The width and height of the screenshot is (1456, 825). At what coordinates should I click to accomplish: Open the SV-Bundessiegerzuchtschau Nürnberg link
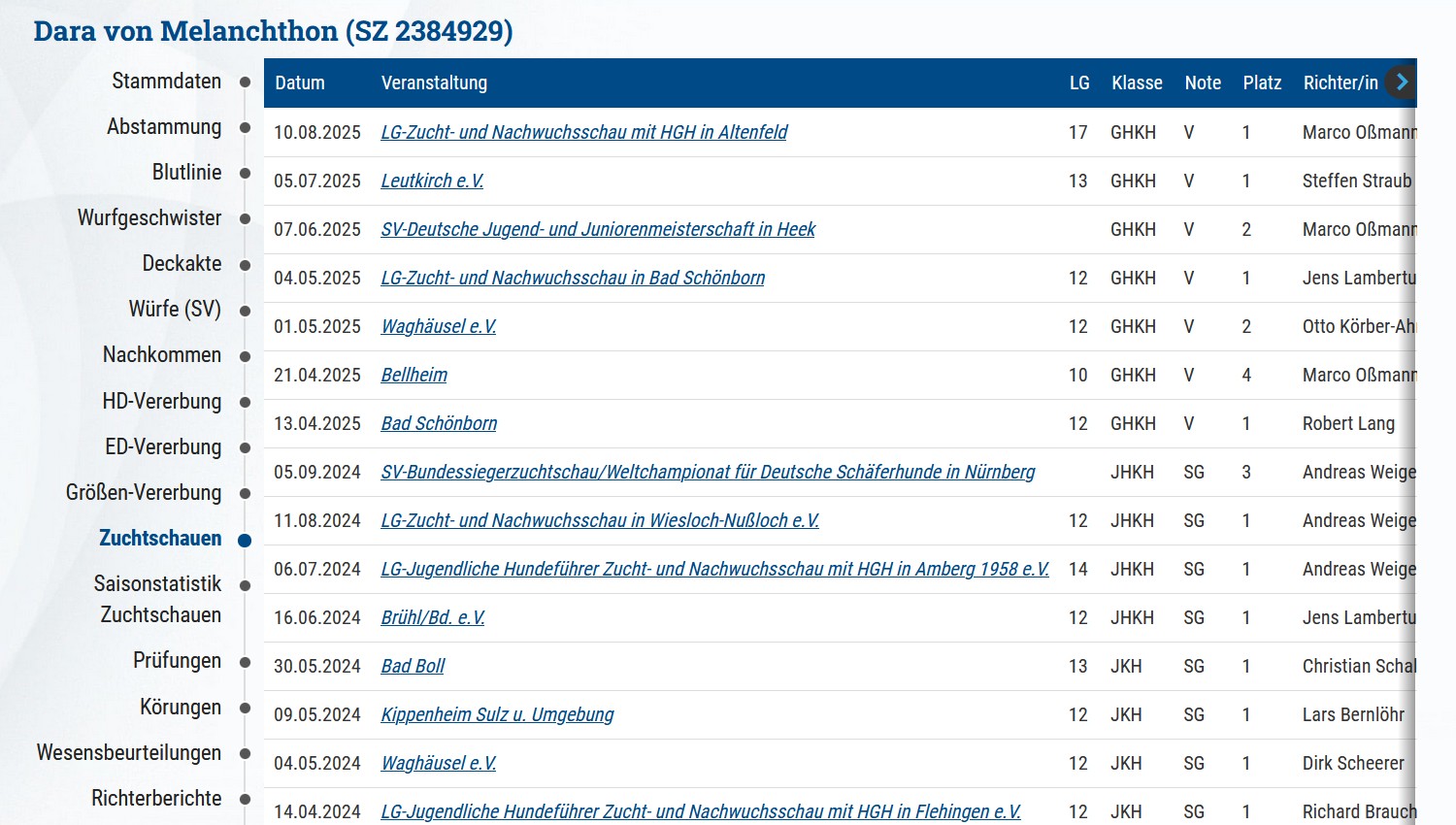708,472
